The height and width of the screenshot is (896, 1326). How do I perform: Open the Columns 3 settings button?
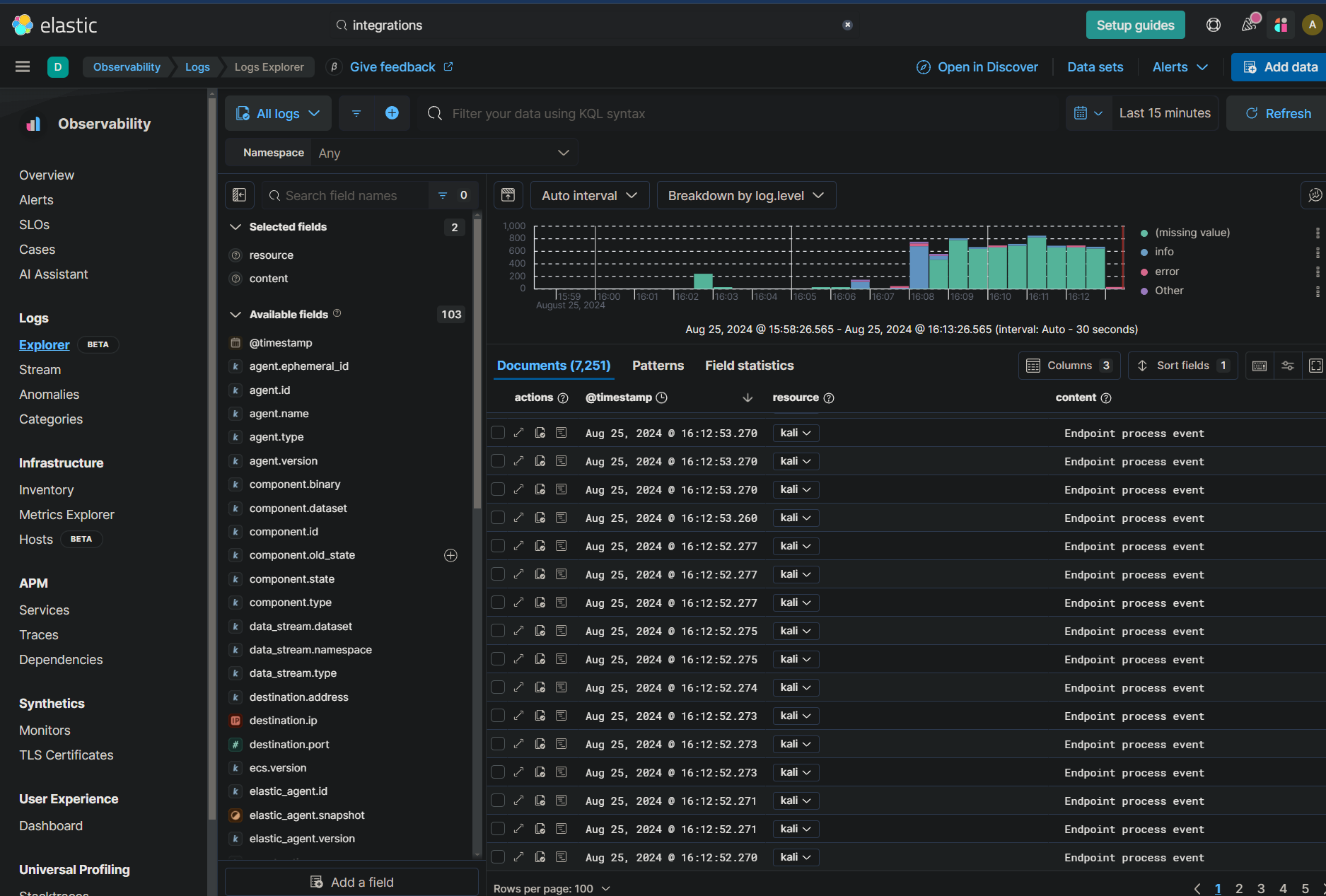1069,366
